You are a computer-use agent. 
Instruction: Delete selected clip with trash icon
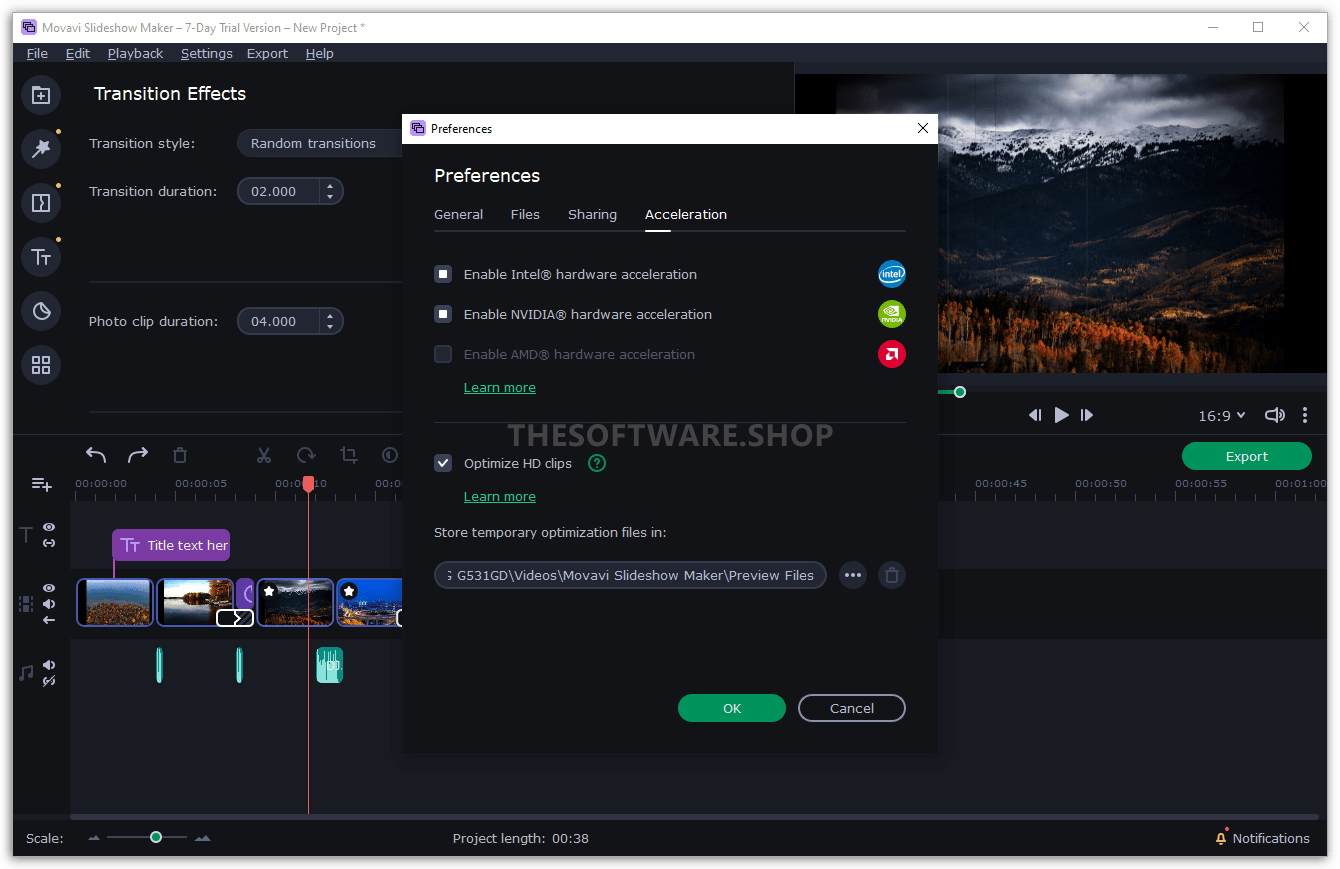180,455
